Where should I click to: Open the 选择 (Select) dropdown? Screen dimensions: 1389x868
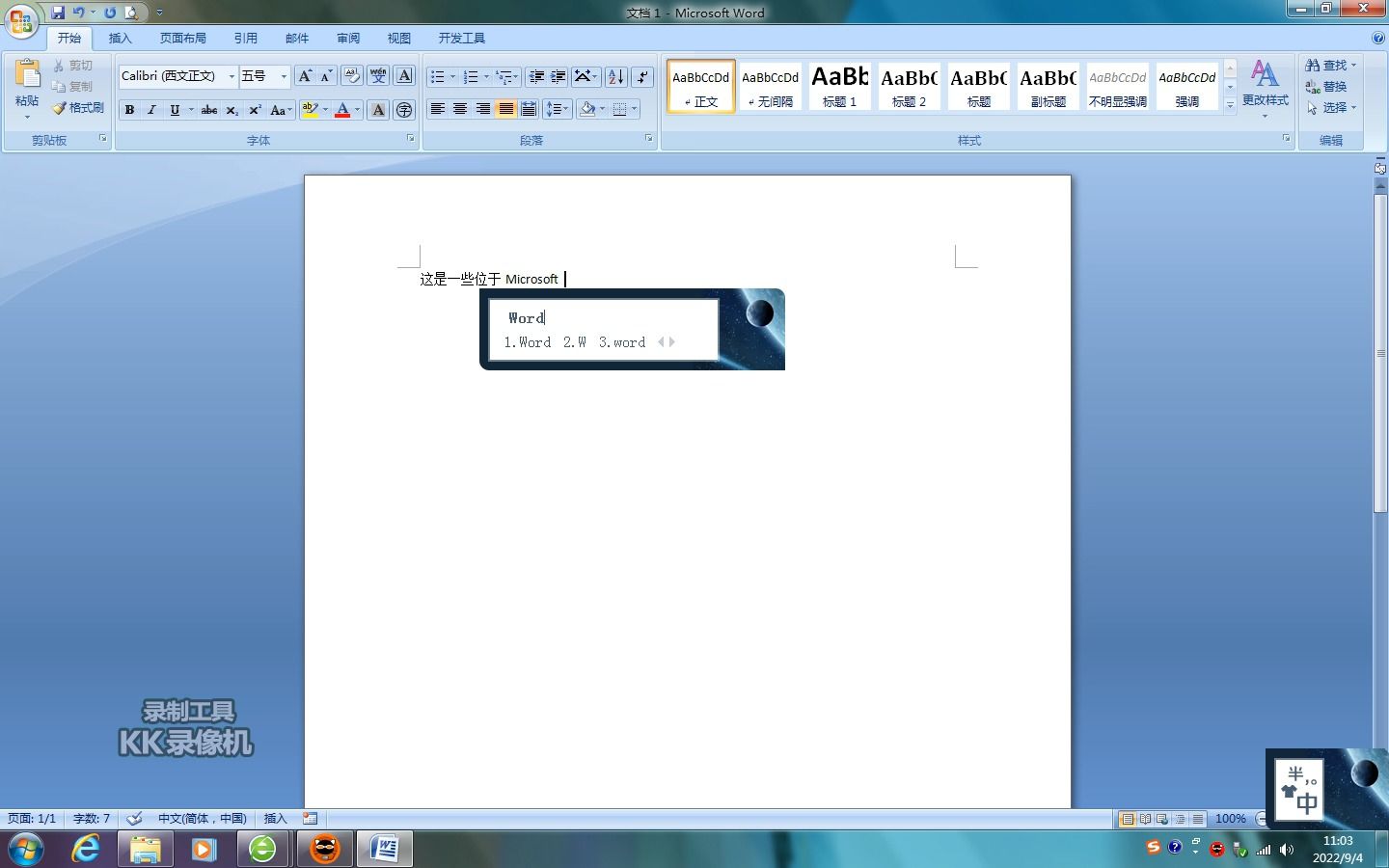(x=1331, y=107)
